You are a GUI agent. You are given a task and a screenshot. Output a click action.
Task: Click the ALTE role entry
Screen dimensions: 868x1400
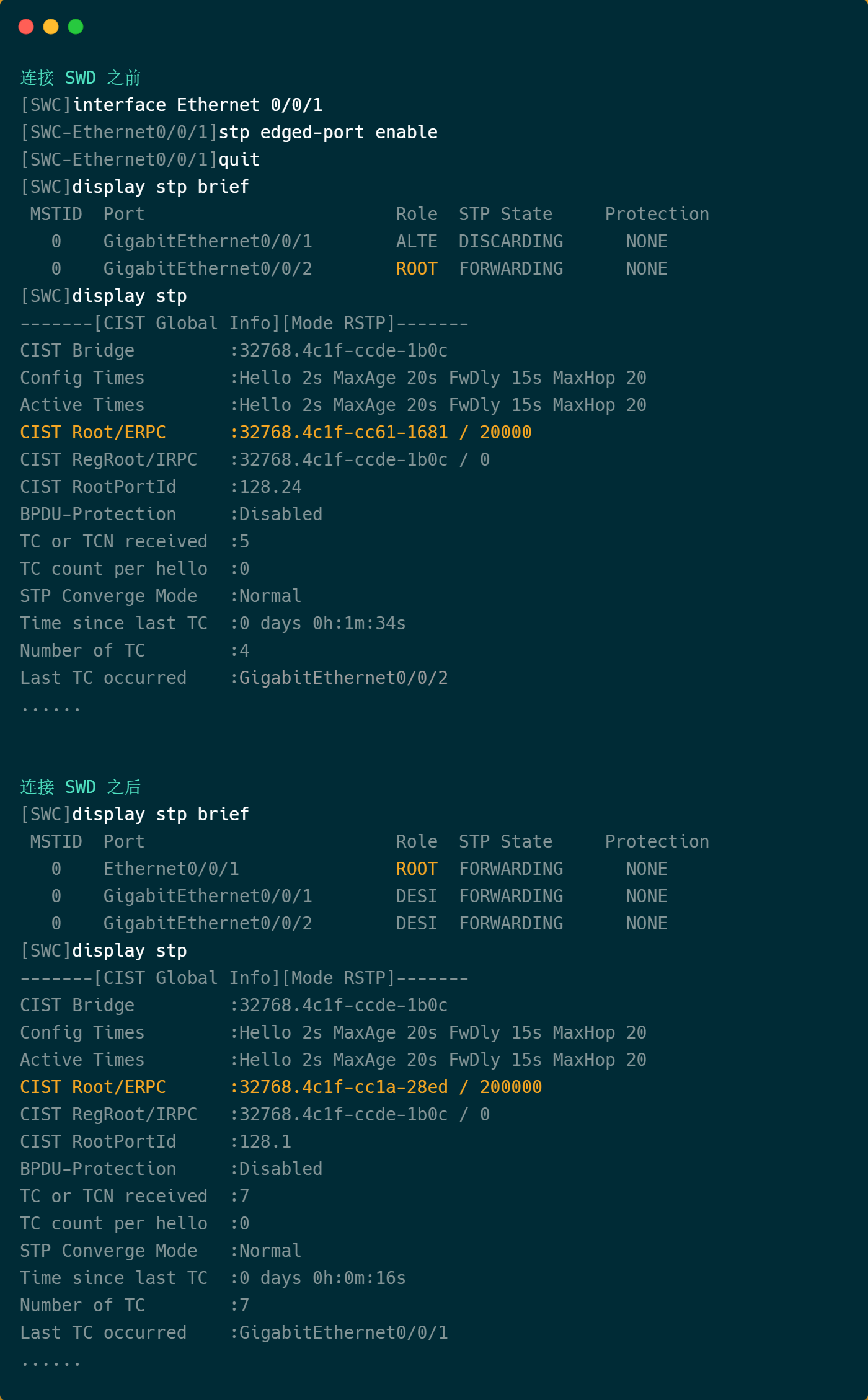417,241
